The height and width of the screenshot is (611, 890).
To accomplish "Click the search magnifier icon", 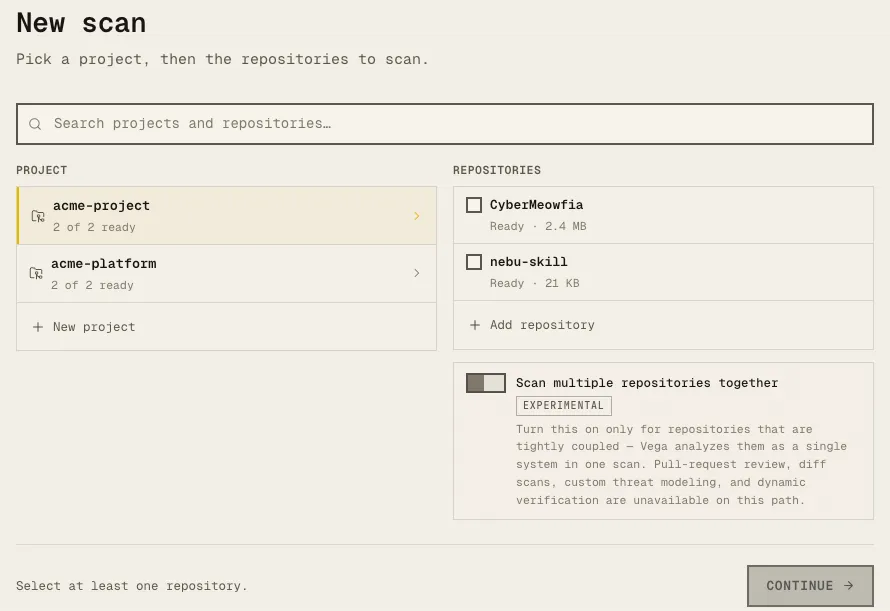I will click(35, 124).
